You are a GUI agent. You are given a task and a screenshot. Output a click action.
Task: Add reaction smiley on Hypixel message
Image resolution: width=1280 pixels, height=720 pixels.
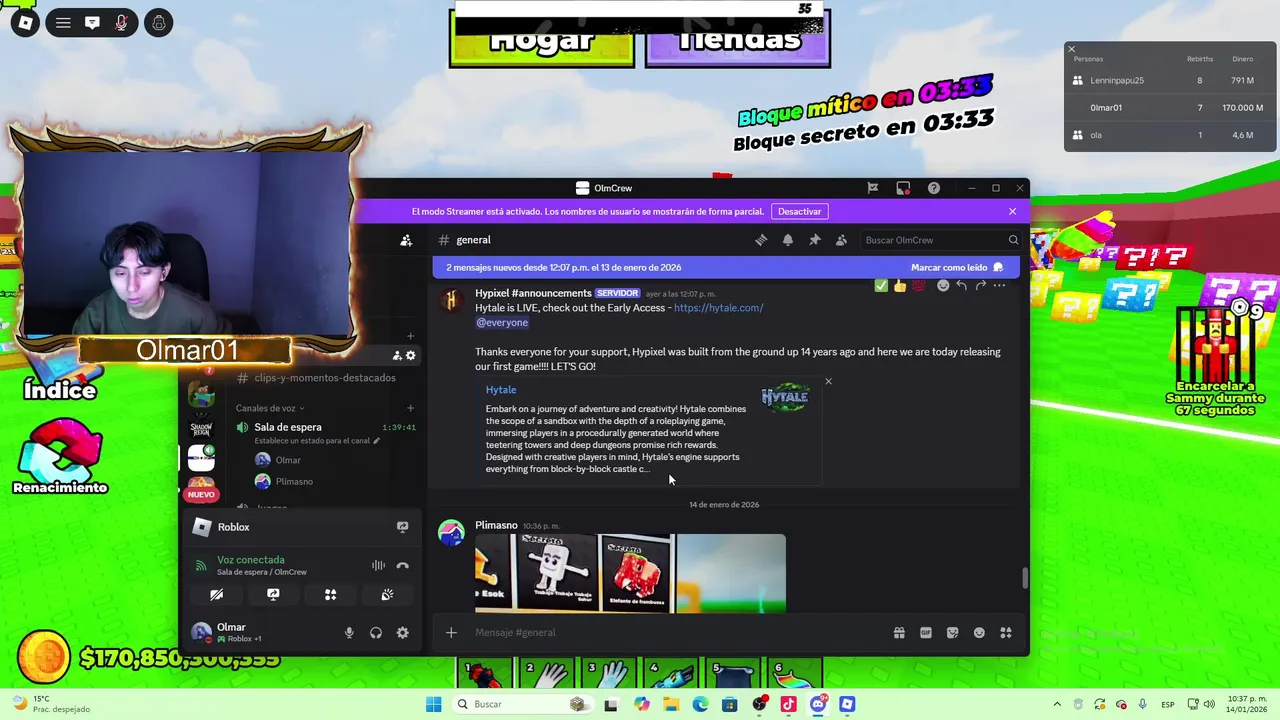tap(943, 286)
